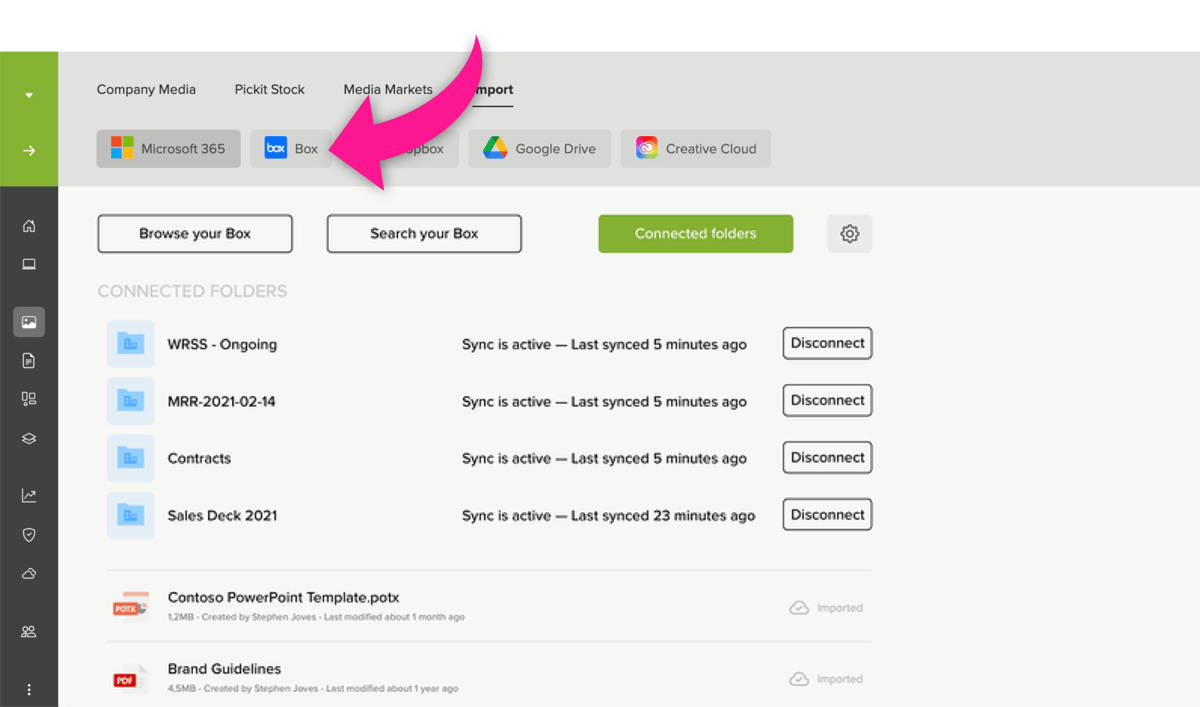Click the Browse your Box button
The width and height of the screenshot is (1200, 707).
[x=194, y=233]
